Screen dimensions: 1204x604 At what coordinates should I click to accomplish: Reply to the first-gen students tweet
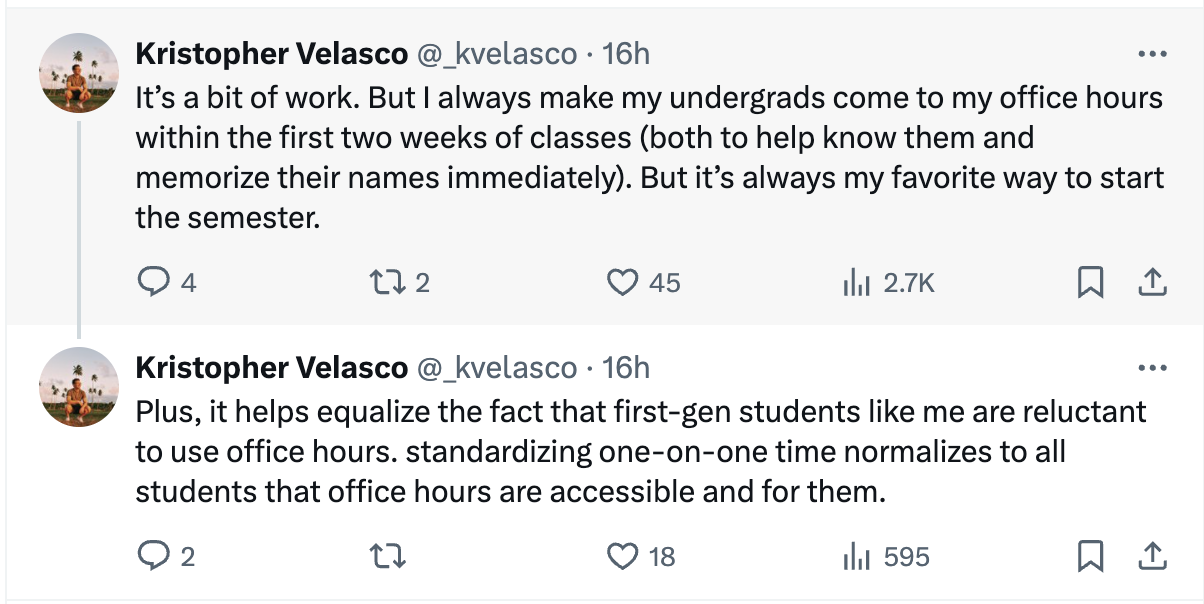(x=152, y=556)
